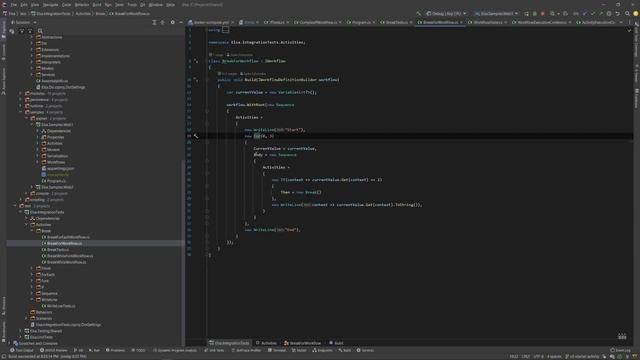Open the Navigate menu
This screenshot has height=360, width=640.
click(51, 5)
